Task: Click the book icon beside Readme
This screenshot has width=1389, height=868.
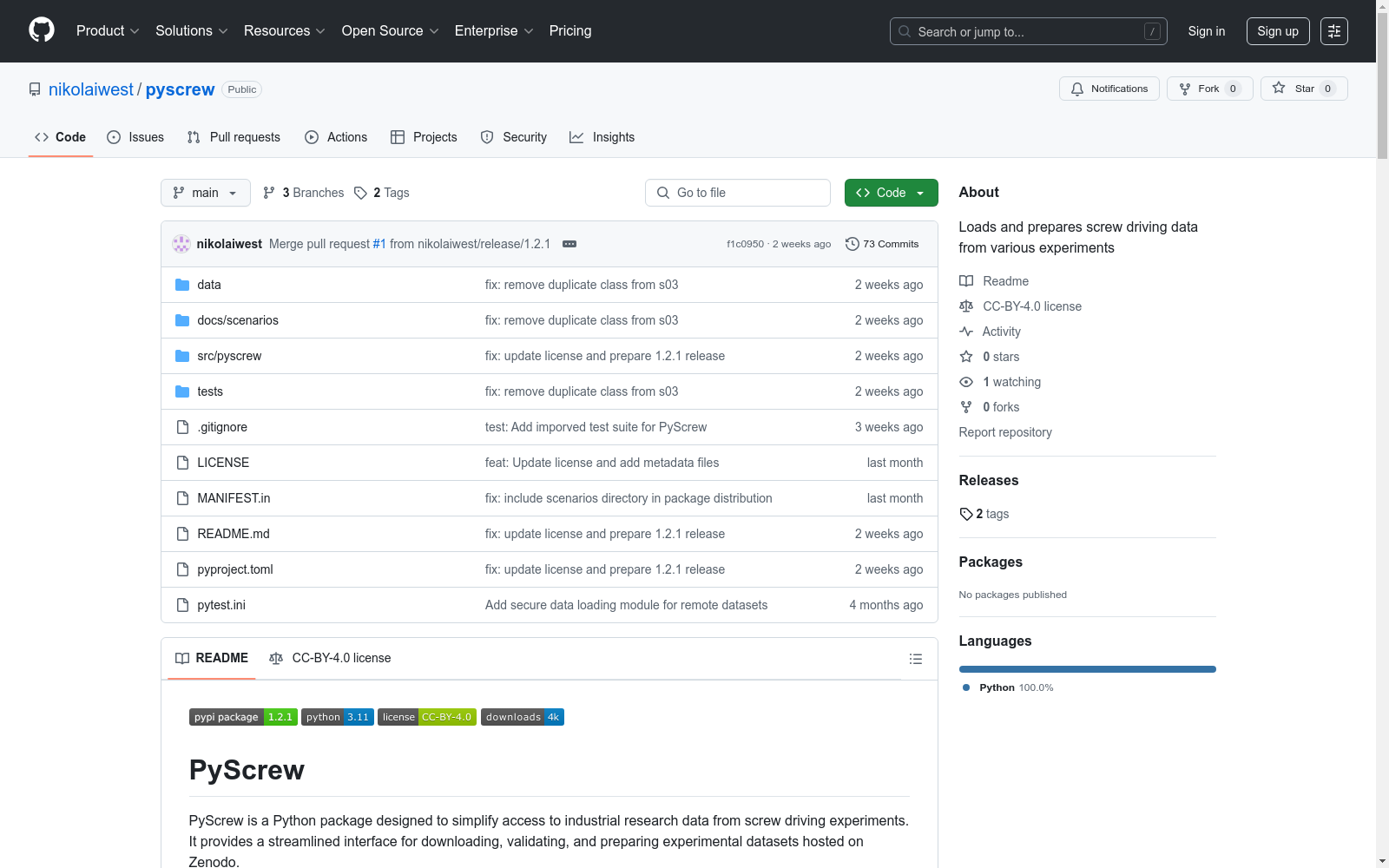Action: [x=966, y=281]
